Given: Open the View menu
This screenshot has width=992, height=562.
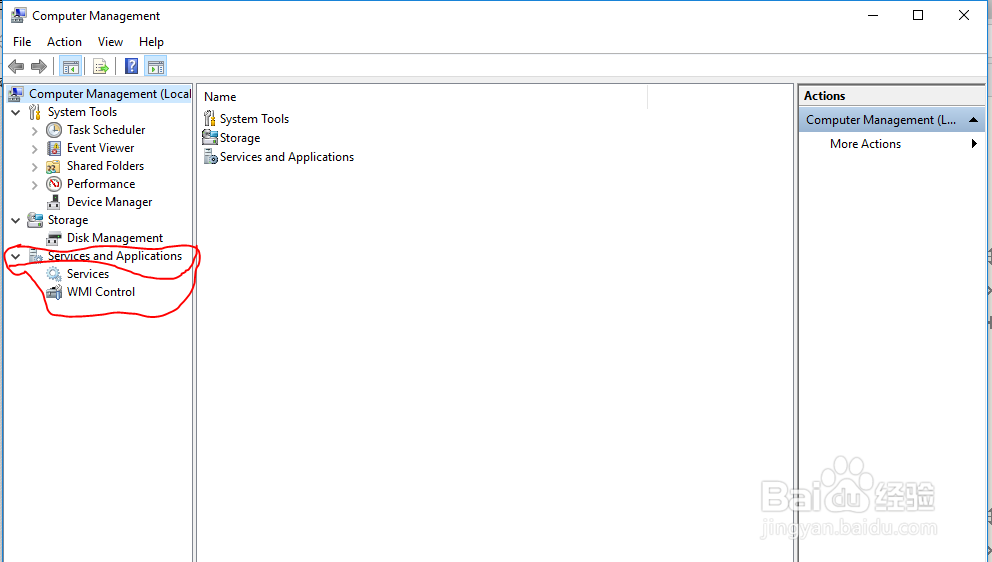Looking at the screenshot, I should 110,42.
